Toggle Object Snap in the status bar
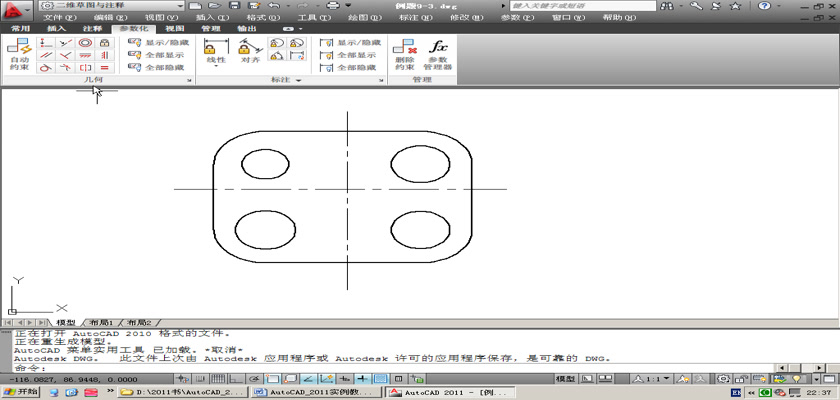Viewport: 840px width, 400px height. [272, 379]
